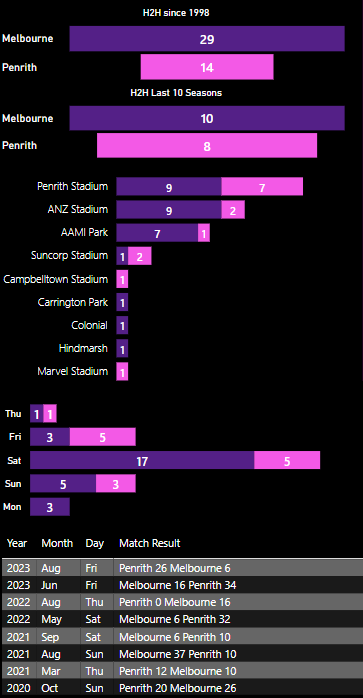Click Penrith Stadium pink bar showing 7
The width and height of the screenshot is (363, 698).
(262, 187)
